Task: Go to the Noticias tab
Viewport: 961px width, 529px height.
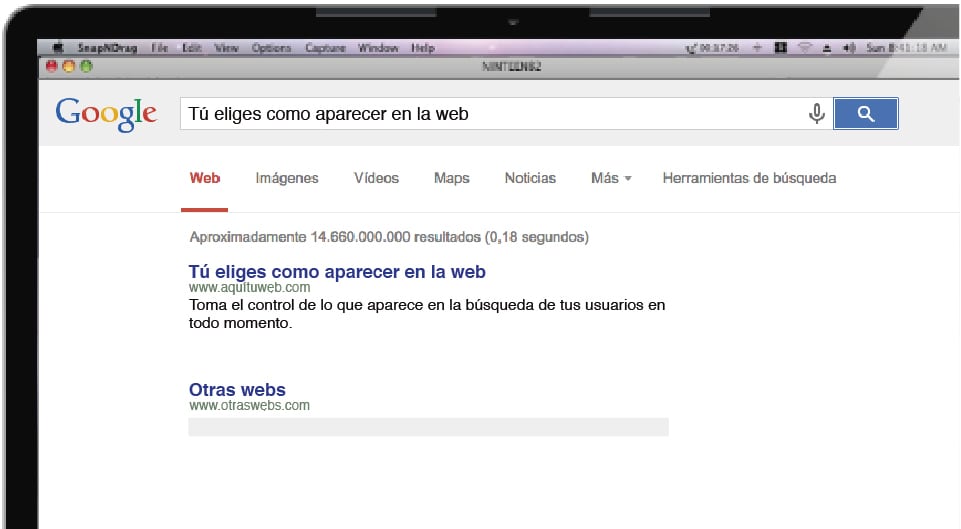Action: tap(530, 178)
